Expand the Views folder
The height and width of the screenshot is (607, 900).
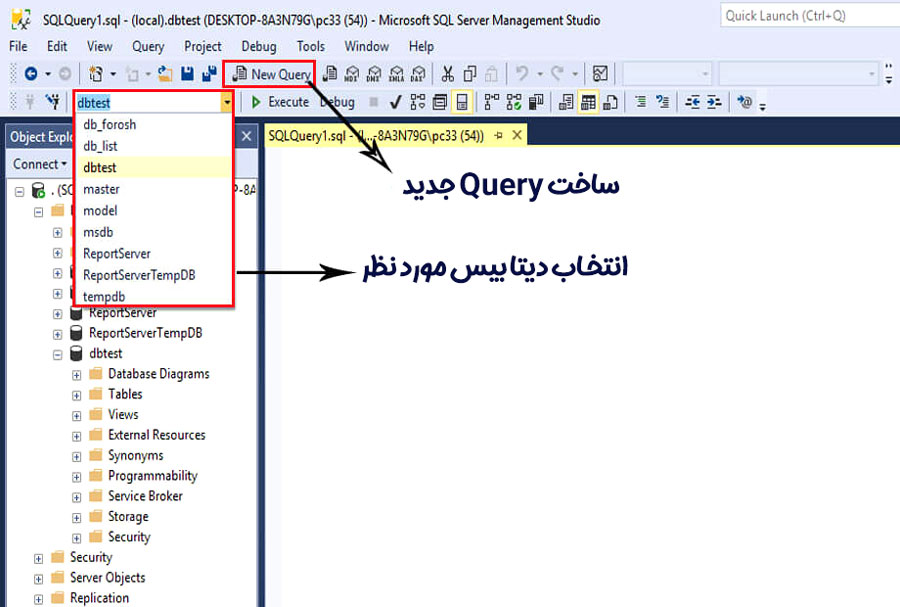pyautogui.click(x=76, y=416)
